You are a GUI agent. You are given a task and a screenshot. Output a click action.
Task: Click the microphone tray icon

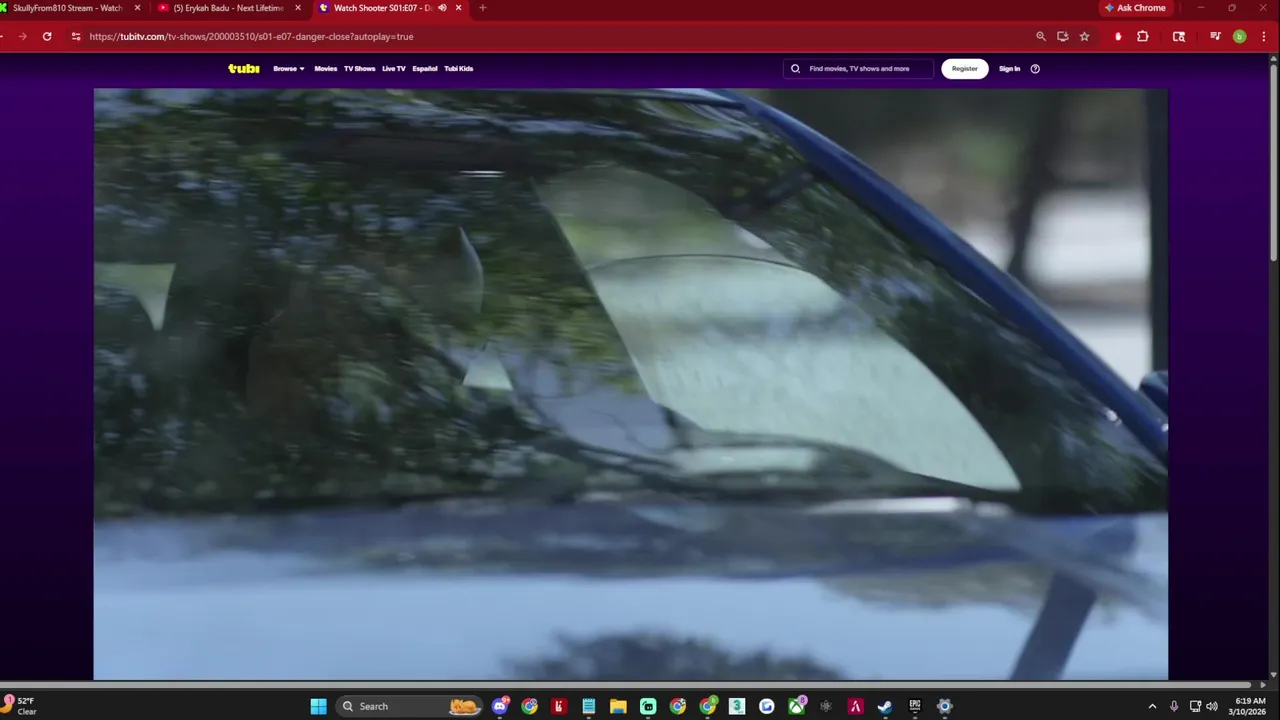click(x=1174, y=706)
